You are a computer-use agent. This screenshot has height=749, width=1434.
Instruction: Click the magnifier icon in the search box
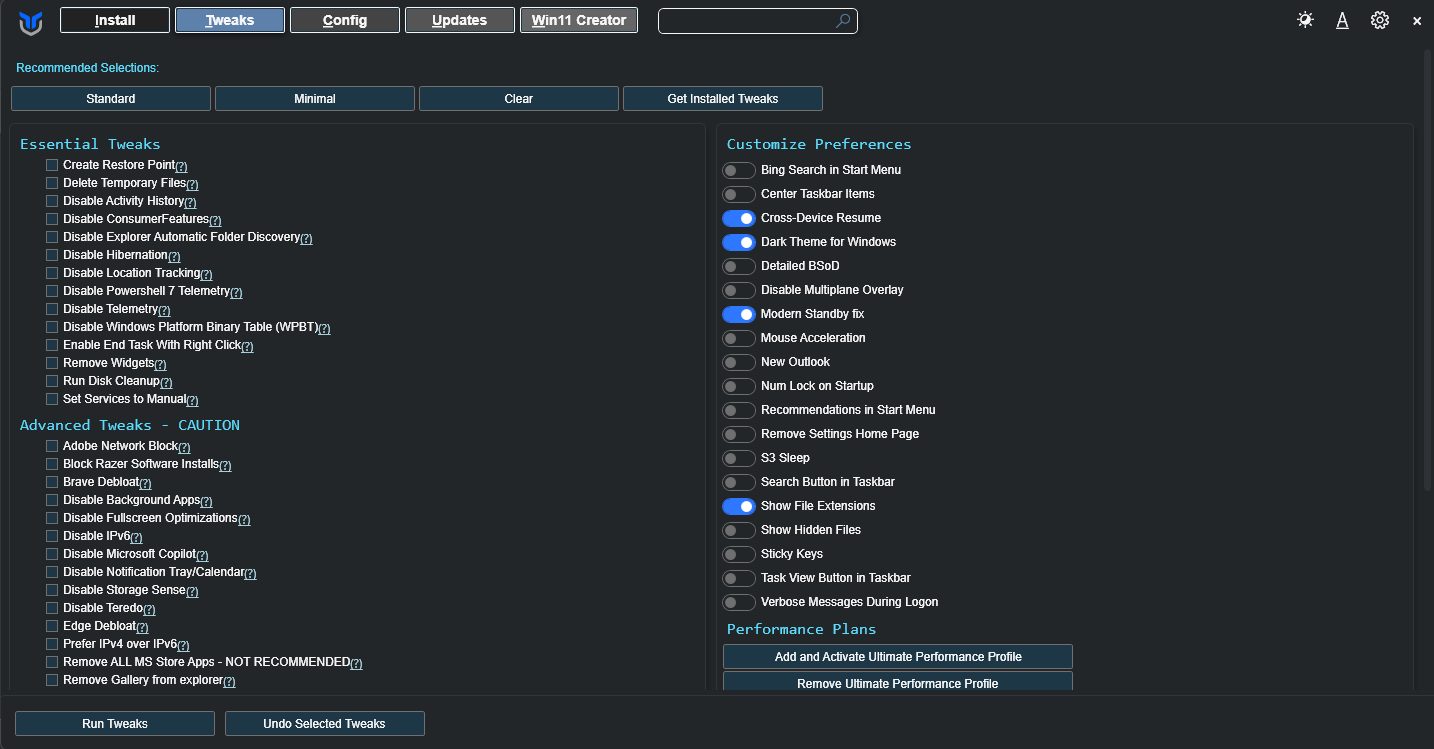click(x=843, y=20)
